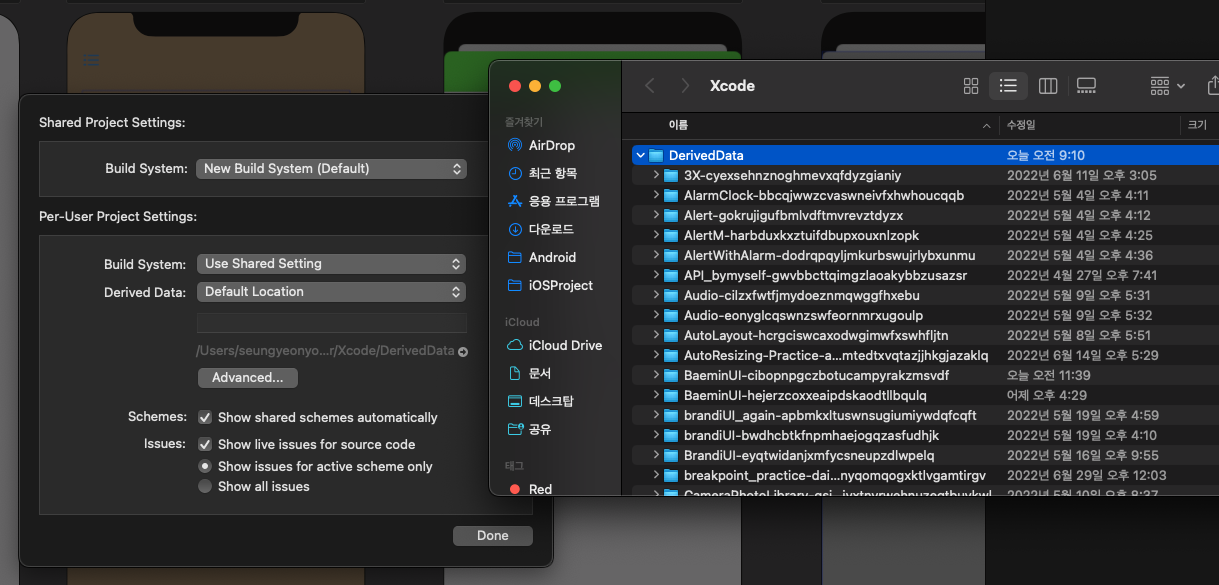The width and height of the screenshot is (1219, 585).
Task: Select the Audio-eonyglcqswnzswfeornmrxugoulp row
Action: (926, 316)
